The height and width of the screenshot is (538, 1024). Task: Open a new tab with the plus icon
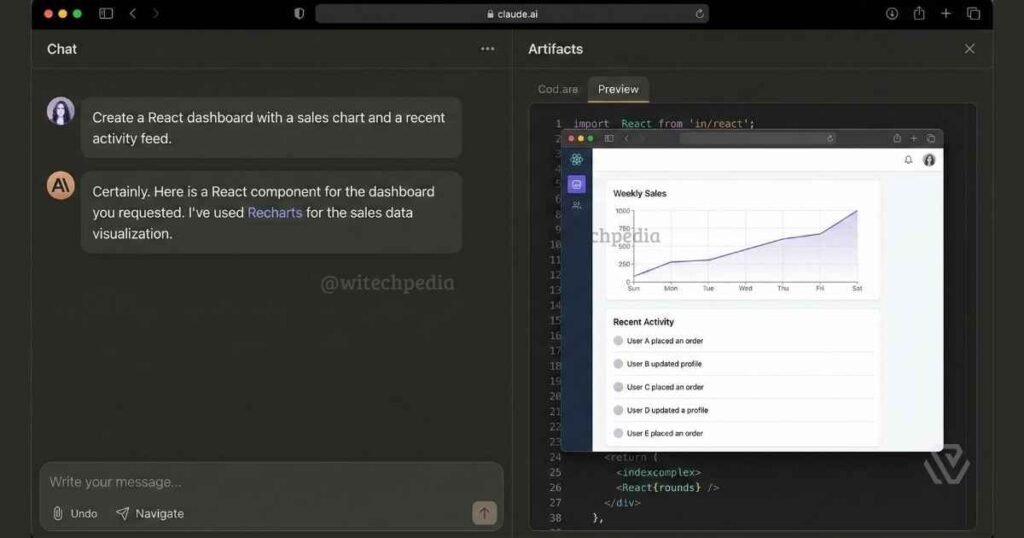(x=946, y=14)
